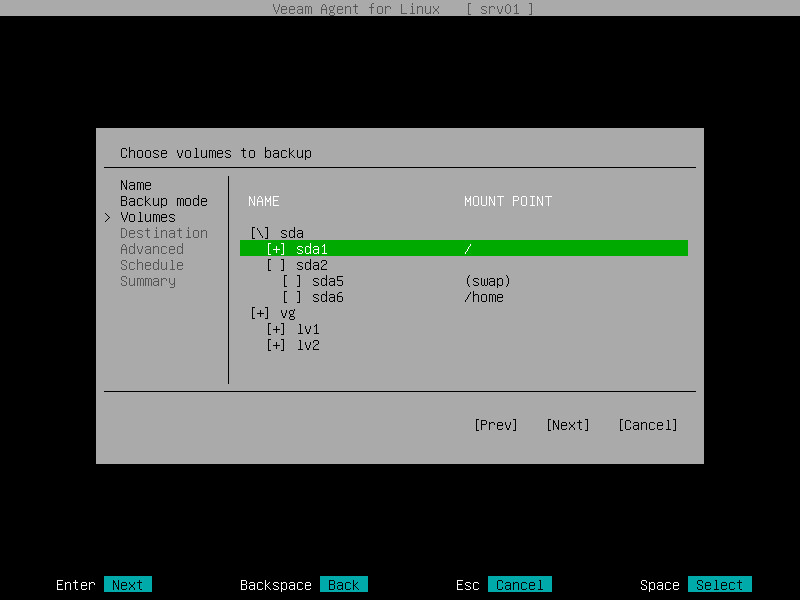Click the MOUNT POINT column header
This screenshot has height=600, width=800.
coord(508,201)
